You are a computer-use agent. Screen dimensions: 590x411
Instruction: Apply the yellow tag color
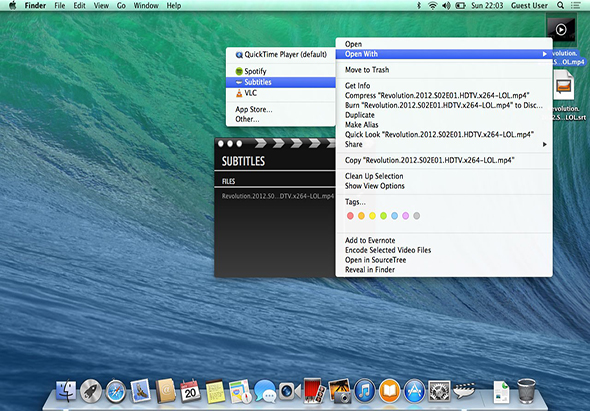(372, 216)
